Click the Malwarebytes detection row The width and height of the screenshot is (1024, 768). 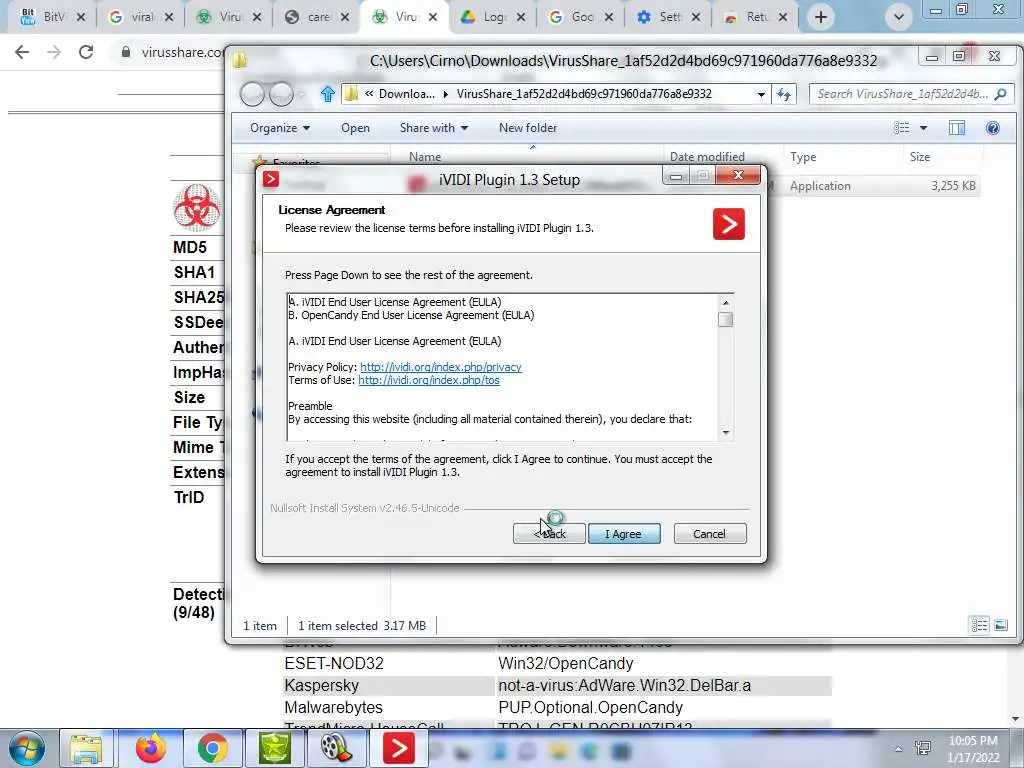point(557,707)
